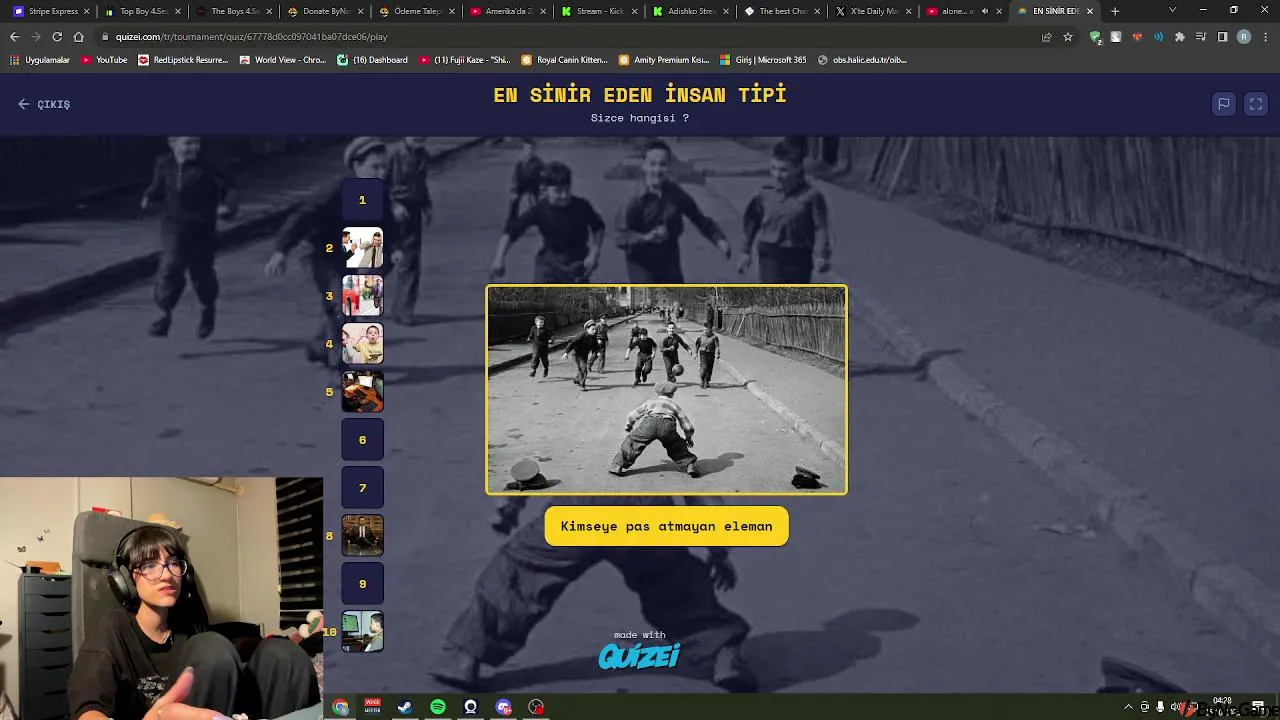This screenshot has width=1280, height=720.
Task: Open the browser extensions puzzle icon
Action: [1180, 37]
